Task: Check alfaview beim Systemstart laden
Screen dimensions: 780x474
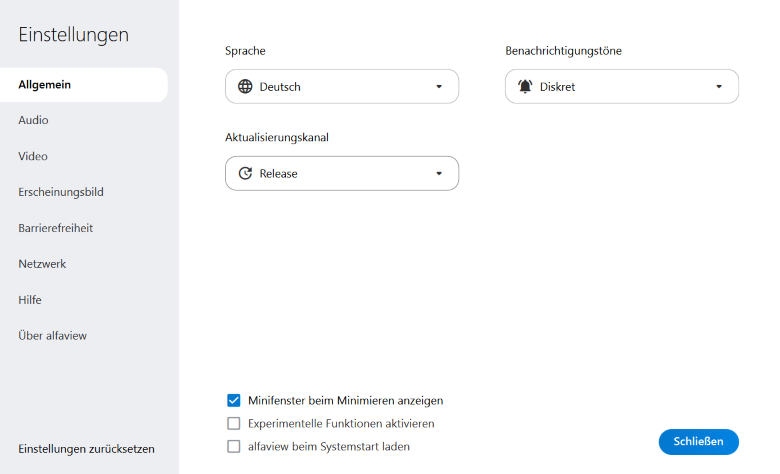Action: (234, 447)
